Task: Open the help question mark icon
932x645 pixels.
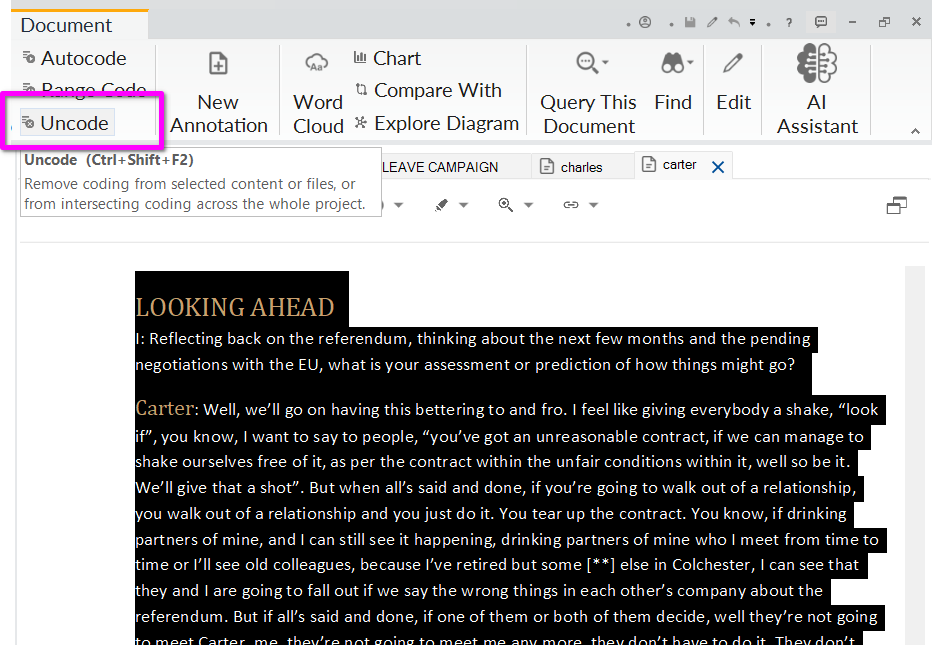Action: point(789,22)
